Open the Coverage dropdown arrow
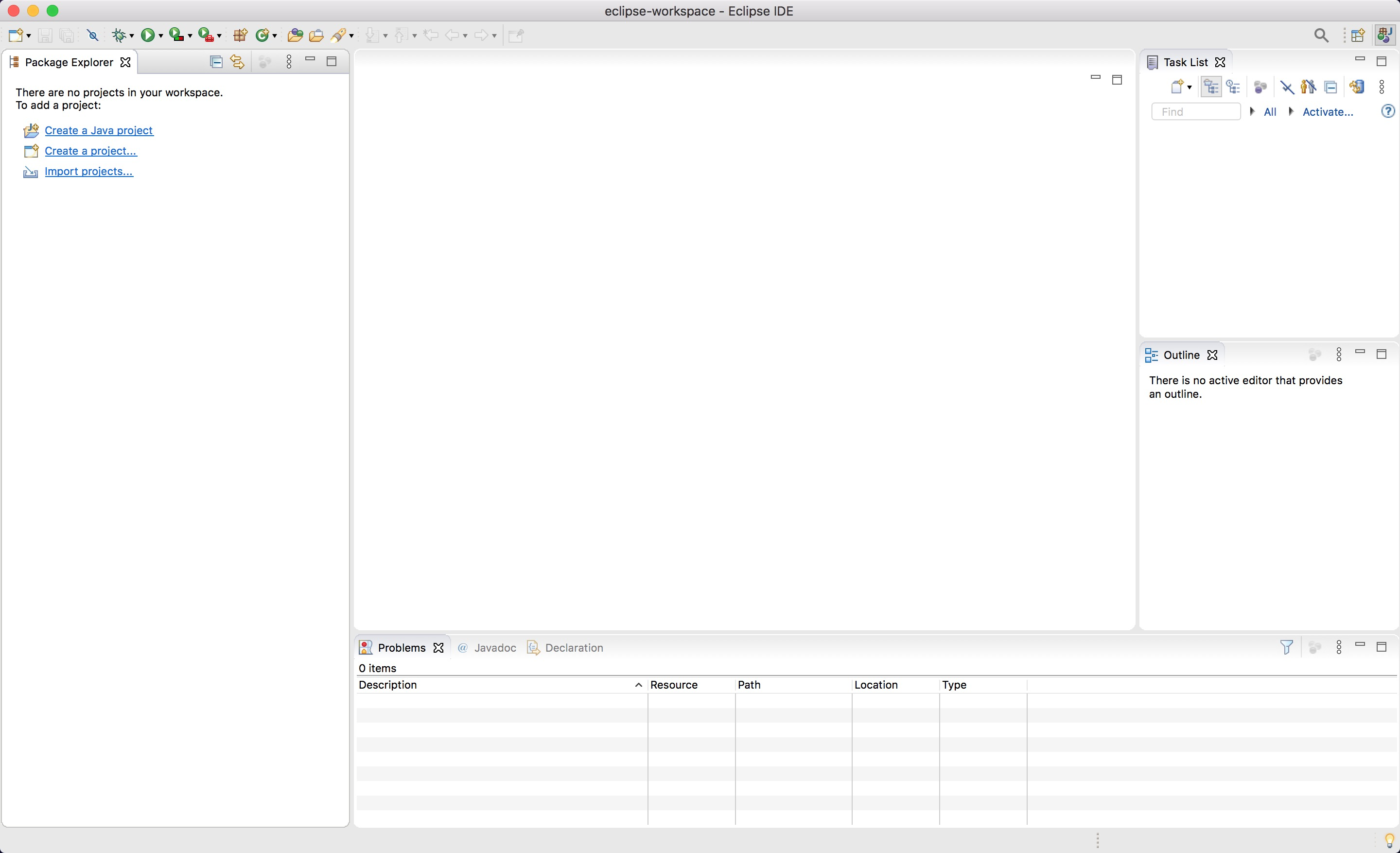The width and height of the screenshot is (1400, 853). pyautogui.click(x=190, y=36)
